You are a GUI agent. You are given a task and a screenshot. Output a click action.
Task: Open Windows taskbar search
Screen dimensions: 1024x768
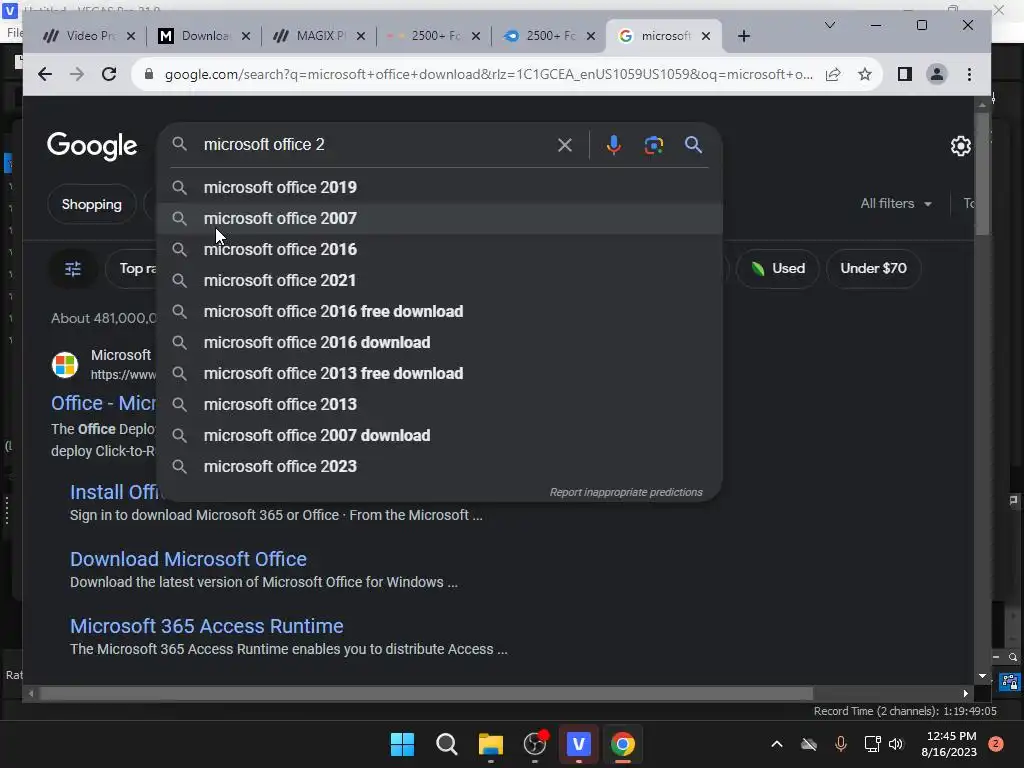447,744
